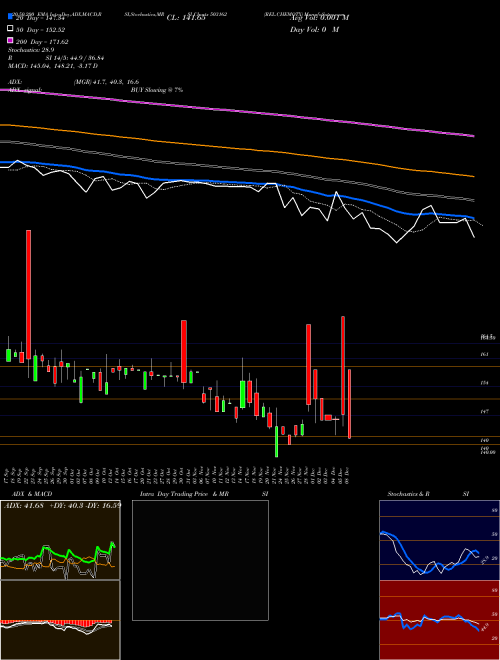Open the MACD histogram chart with red bars
This screenshot has height=660, width=500.
tap(60, 620)
